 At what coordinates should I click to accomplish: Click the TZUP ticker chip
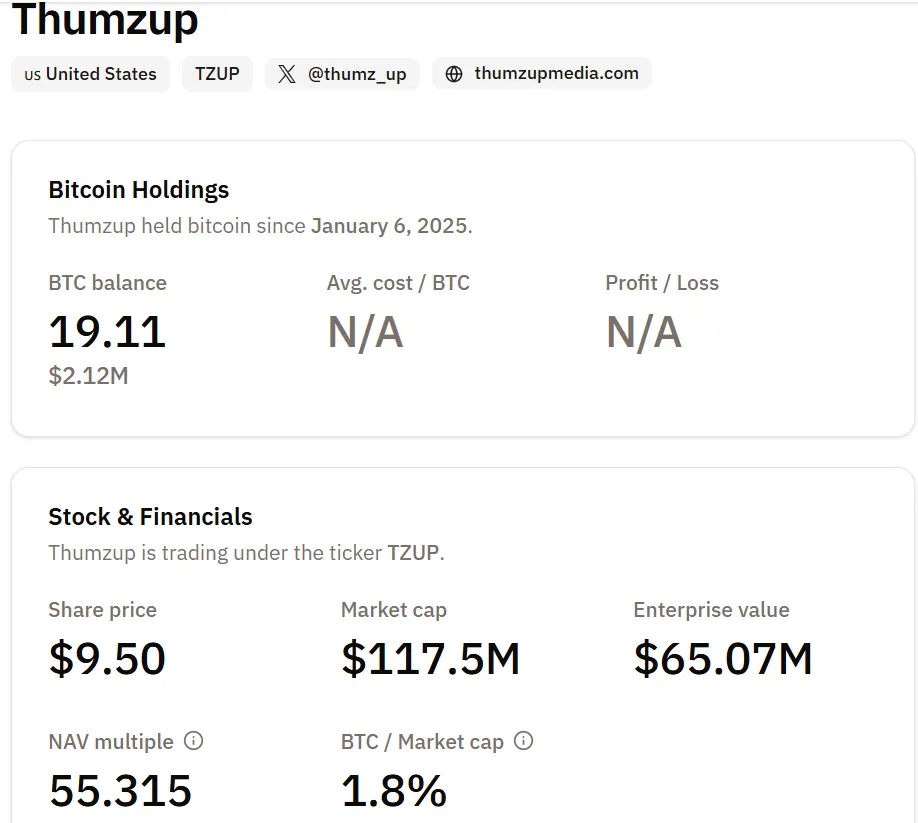pos(217,74)
